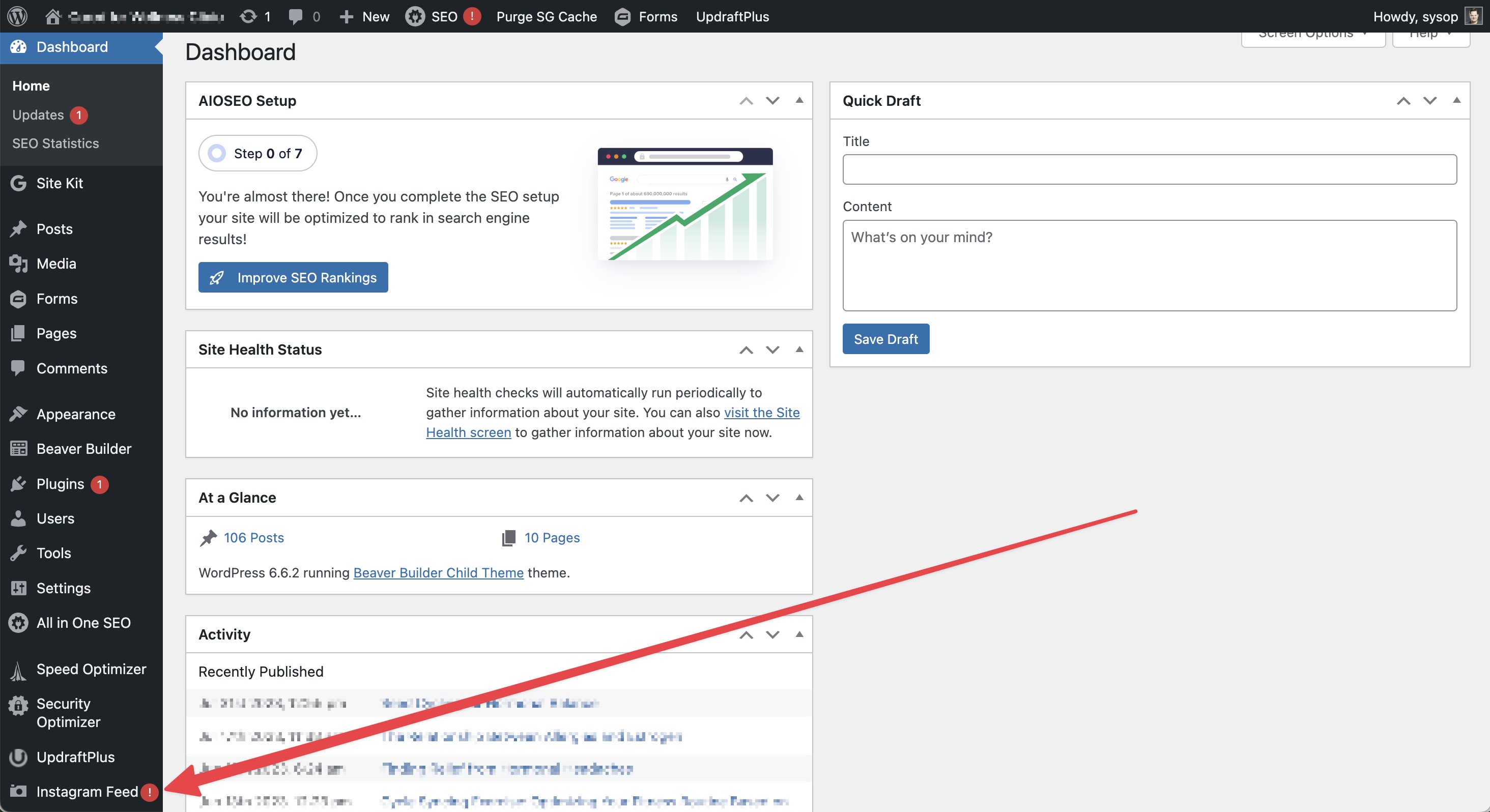Screen dimensions: 1490x812
Task: Collapse the At a Glance panel
Action: click(x=799, y=498)
